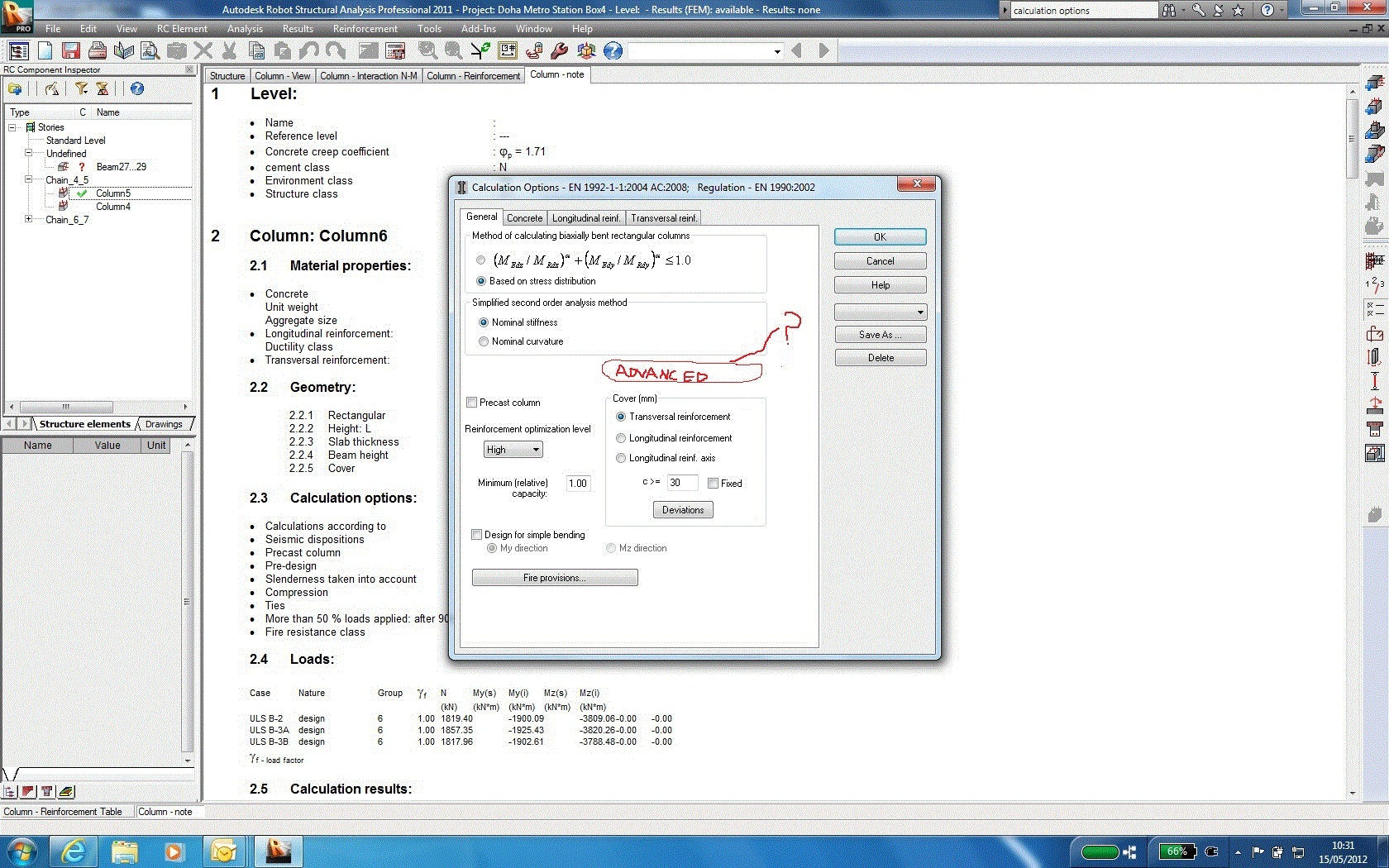This screenshot has height=868, width=1389.
Task: Select the biaxial moment formula radio option
Action: [x=481, y=260]
